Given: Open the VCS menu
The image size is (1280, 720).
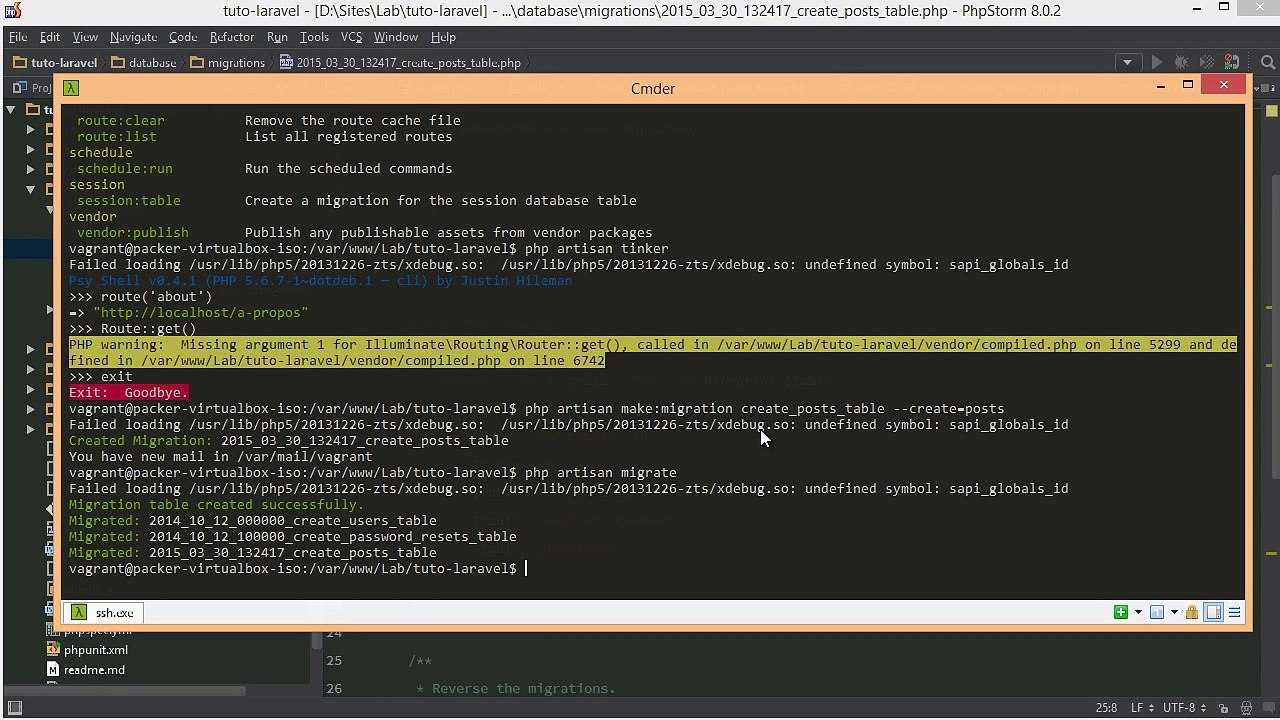Looking at the screenshot, I should coord(351,37).
